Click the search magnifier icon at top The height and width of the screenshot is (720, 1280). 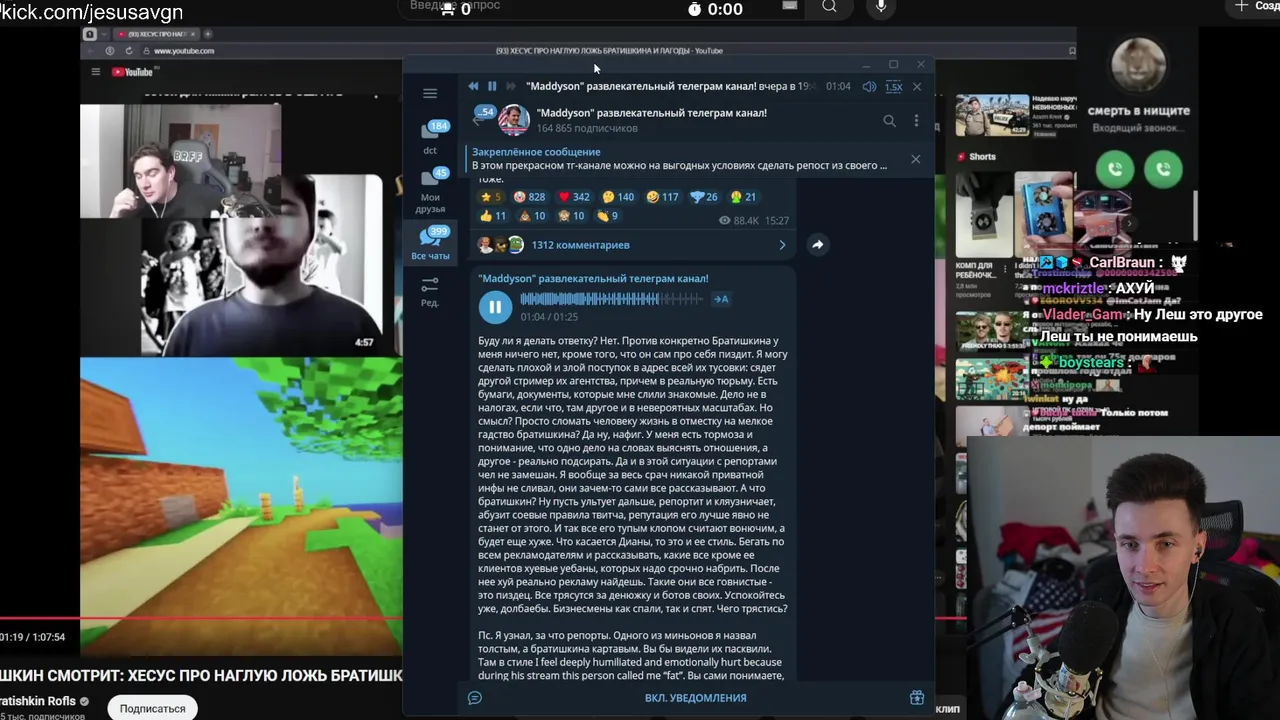pyautogui.click(x=829, y=7)
